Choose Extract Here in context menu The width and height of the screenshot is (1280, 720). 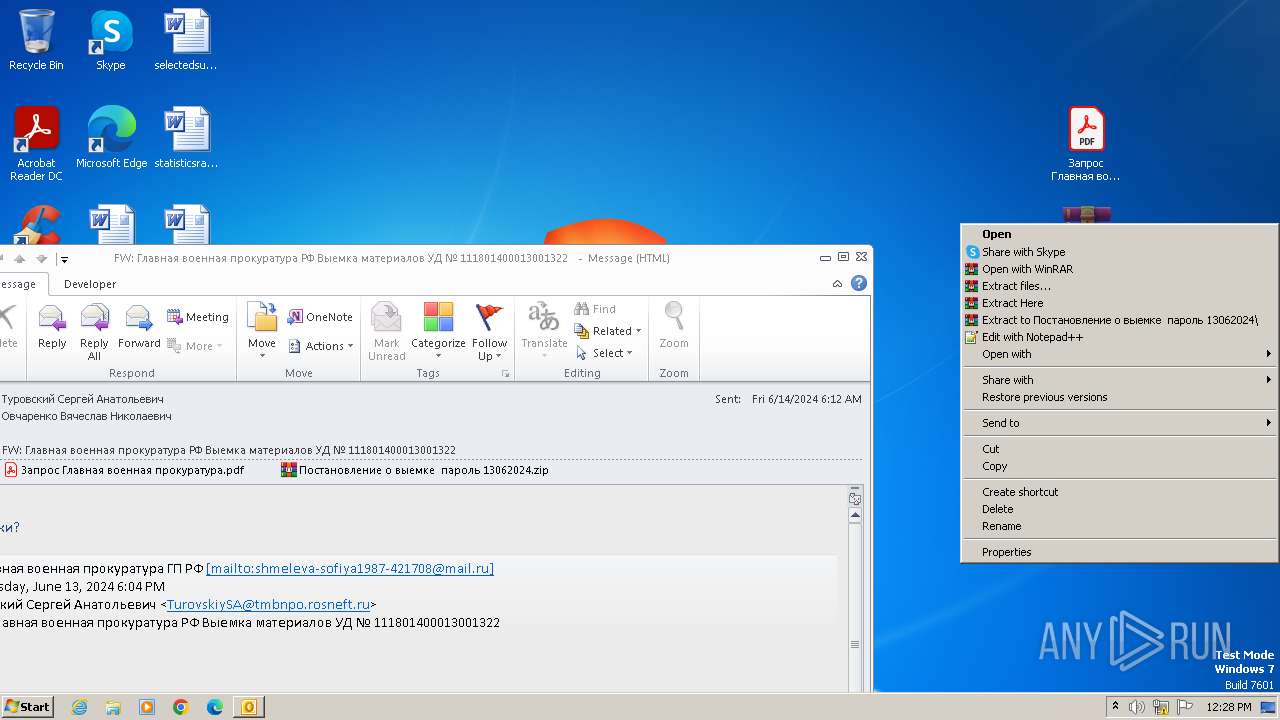(x=1119, y=303)
